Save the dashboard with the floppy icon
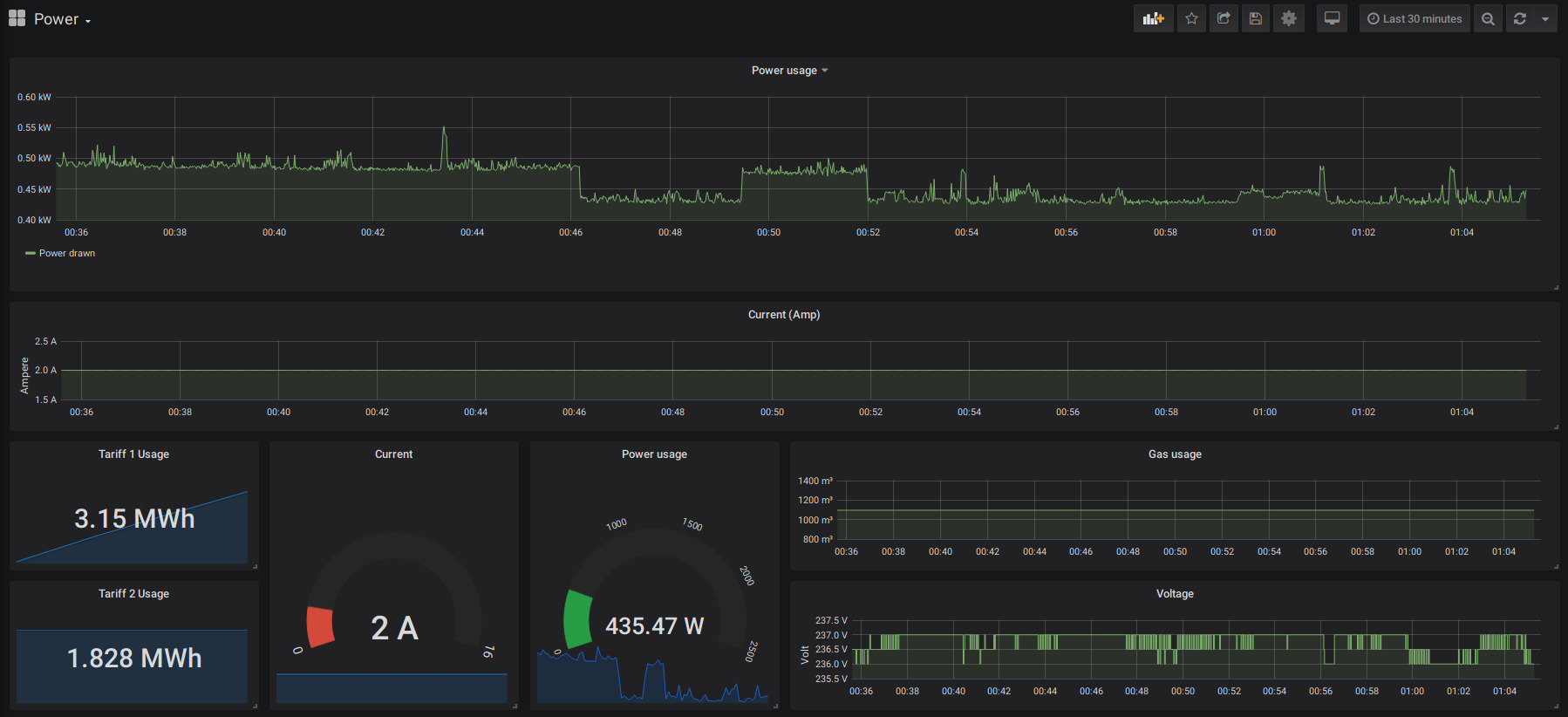Screen dimensions: 1568x717 (1256, 18)
